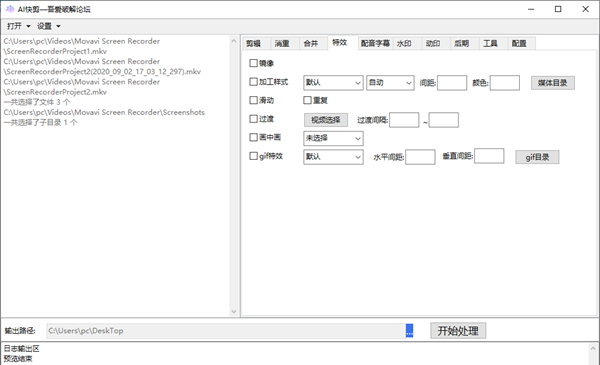Click the 水平间距 input field
Image resolution: width=600 pixels, height=365 pixels.
(x=420, y=157)
